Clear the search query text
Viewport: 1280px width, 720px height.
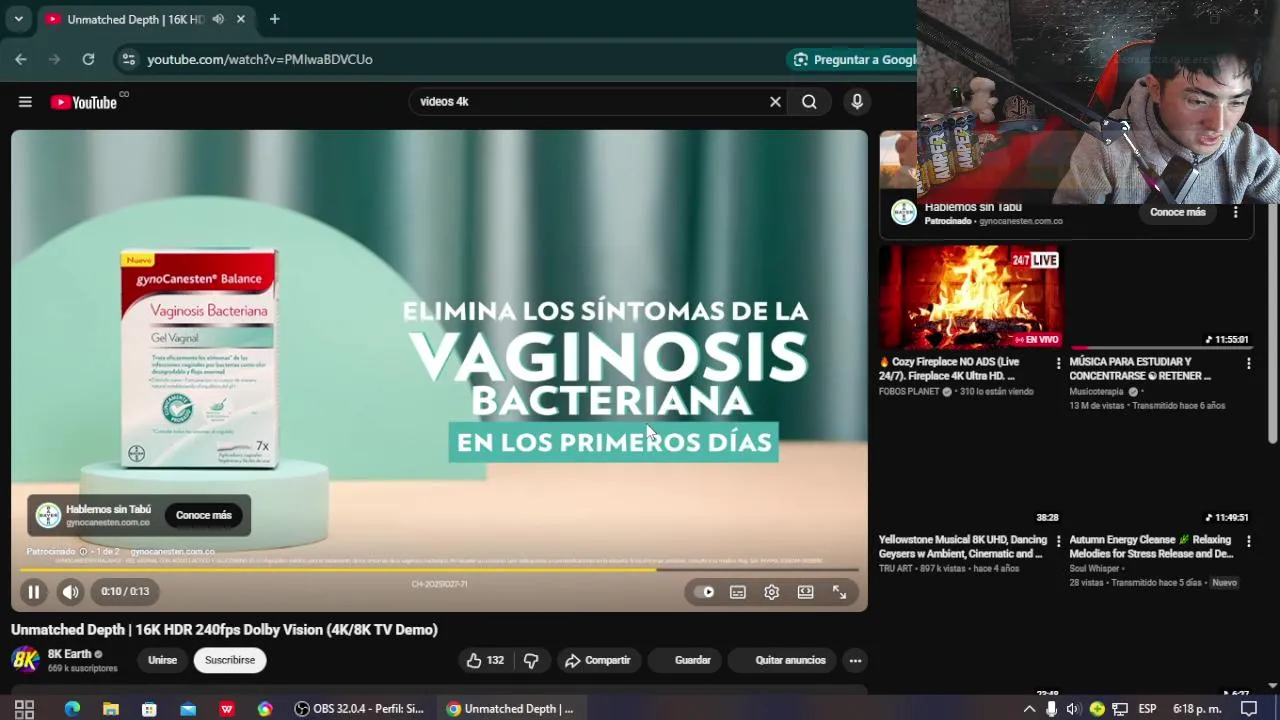pyautogui.click(x=775, y=102)
